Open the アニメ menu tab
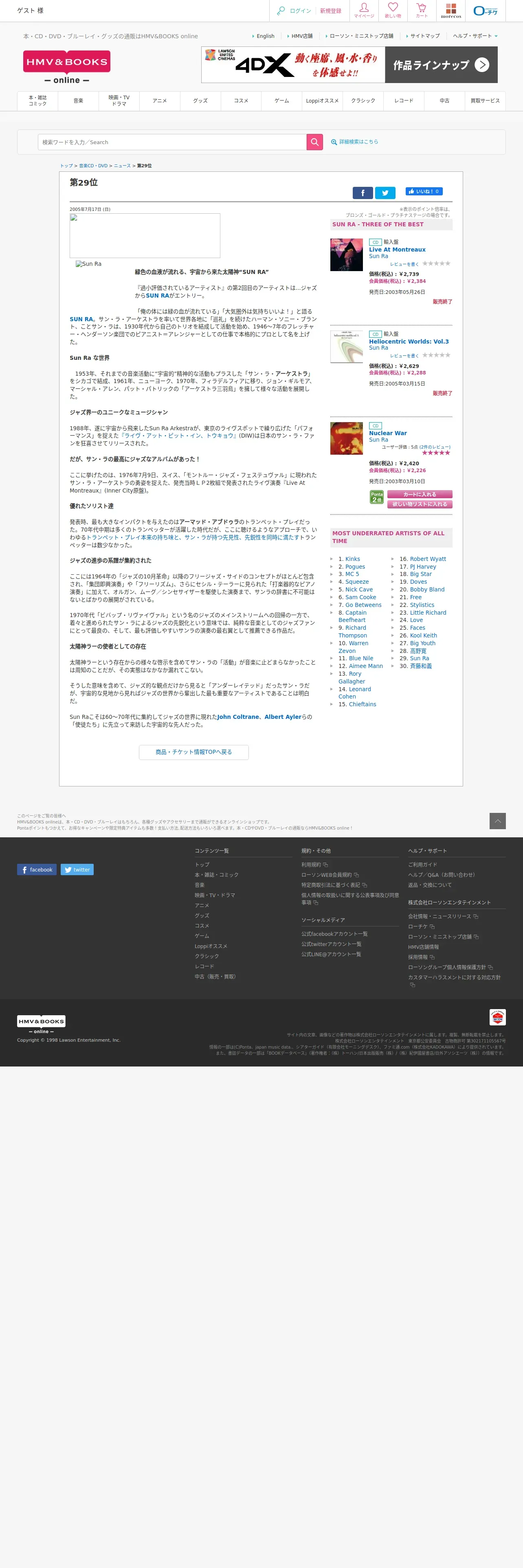This screenshot has width=523, height=1568. coord(160,101)
